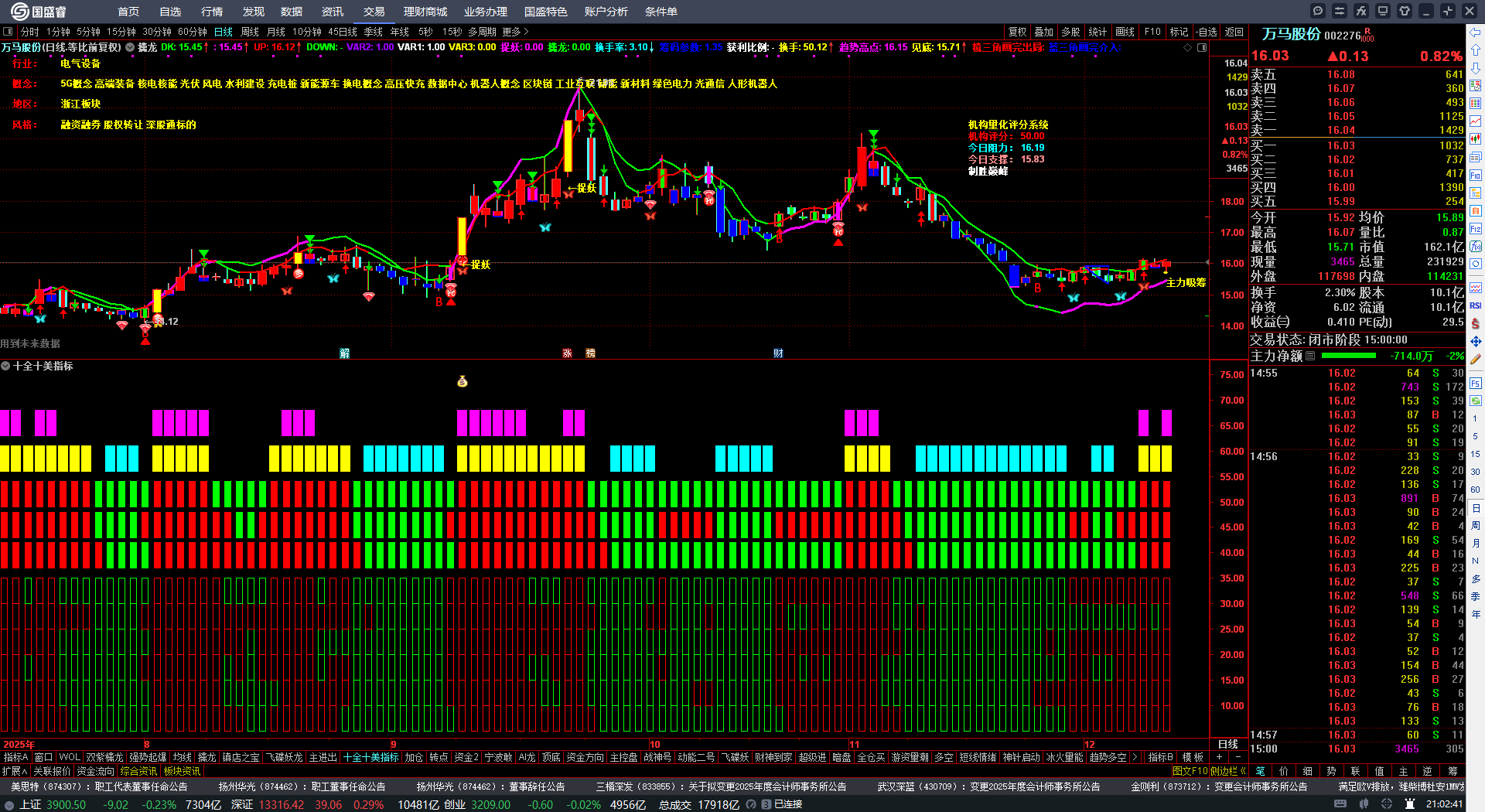Open the tree structure sidebar icon
The width and height of the screenshot is (1485, 812).
pyautogui.click(x=1476, y=193)
